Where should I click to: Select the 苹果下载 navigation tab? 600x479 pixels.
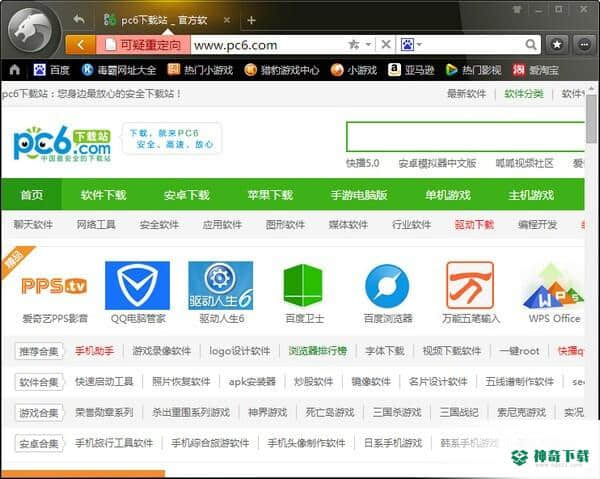coord(270,195)
